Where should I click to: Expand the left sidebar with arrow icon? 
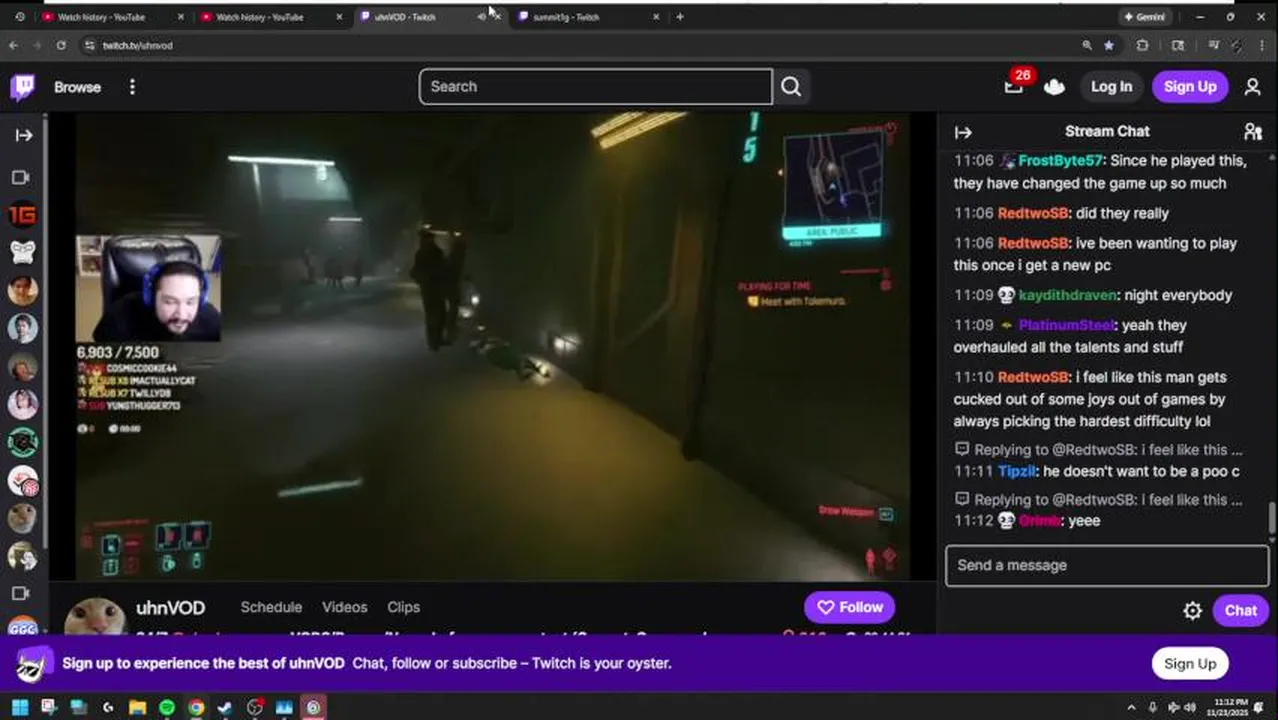tap(23, 135)
